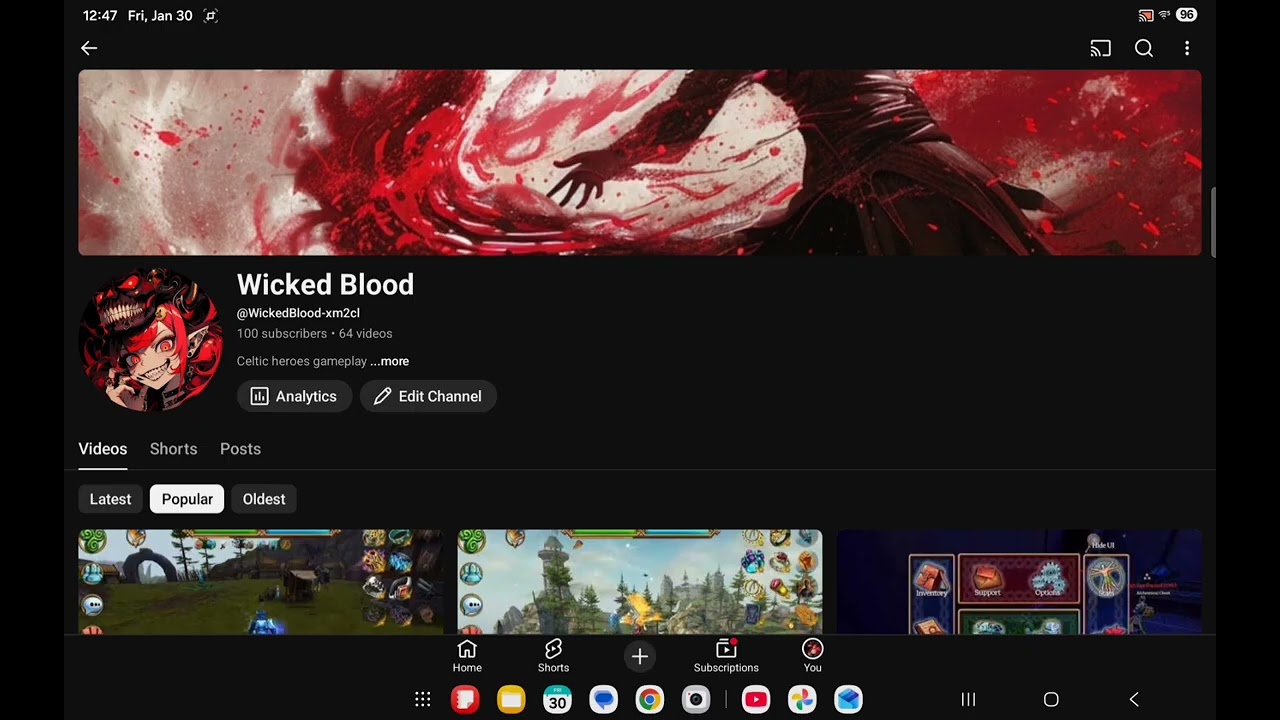1280x720 pixels.
Task: Tap the Wicked Blood channel title
Action: point(325,285)
